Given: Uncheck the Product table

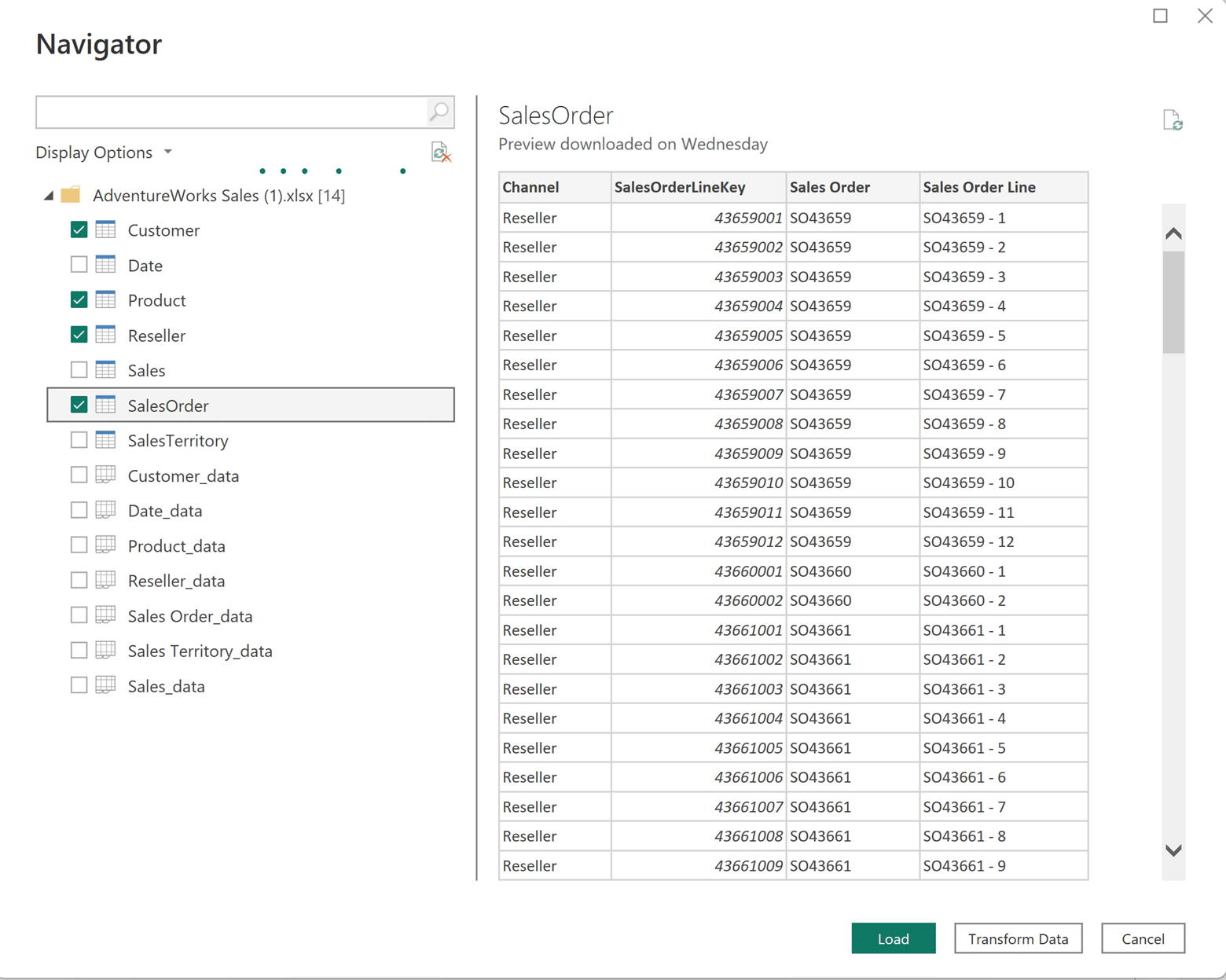Looking at the screenshot, I should pos(79,299).
